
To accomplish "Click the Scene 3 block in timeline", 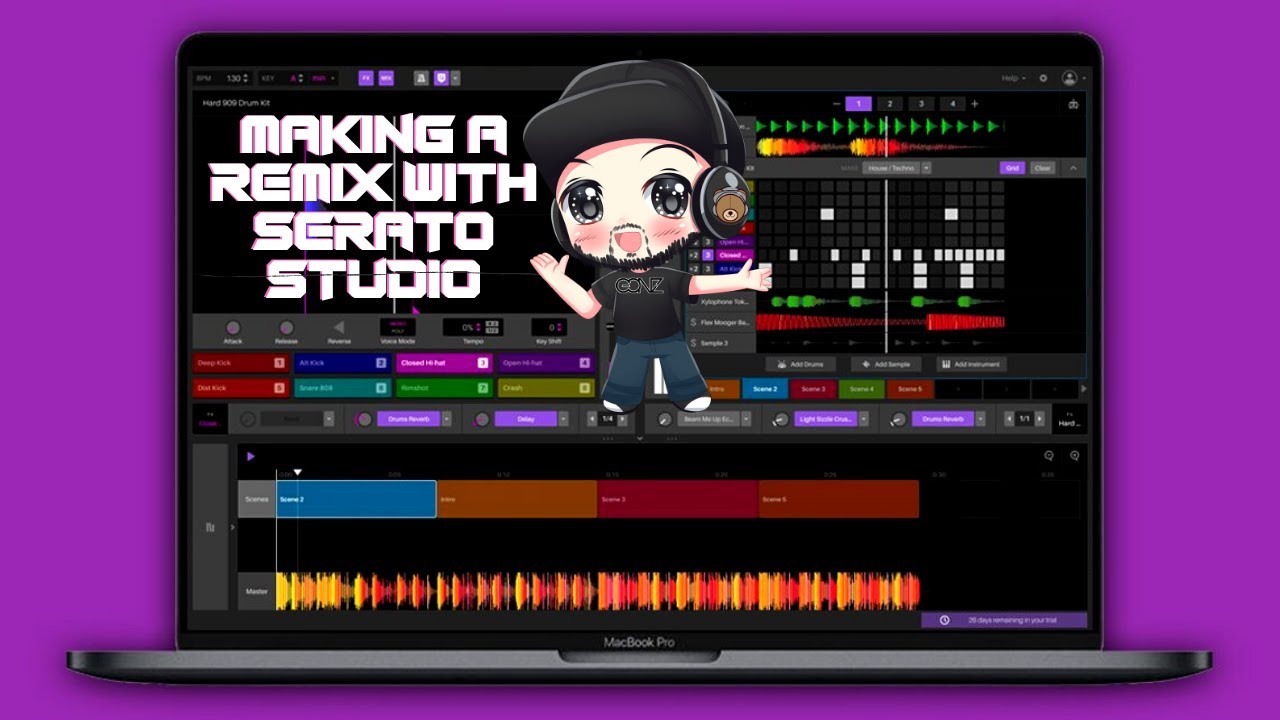I will (678, 499).
